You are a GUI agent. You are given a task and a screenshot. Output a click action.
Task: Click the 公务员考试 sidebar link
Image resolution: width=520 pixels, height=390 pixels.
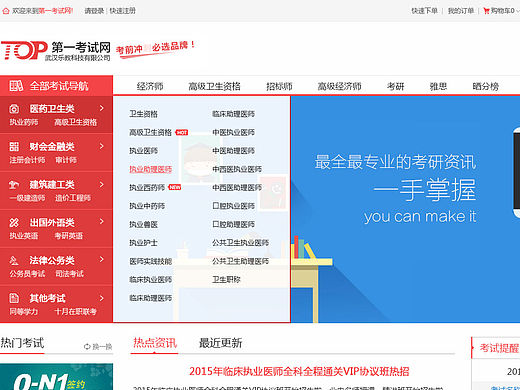click(x=27, y=274)
